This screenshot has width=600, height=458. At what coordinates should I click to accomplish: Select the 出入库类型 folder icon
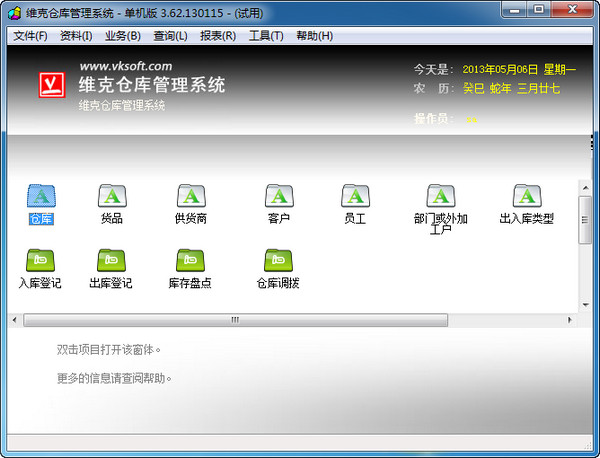[527, 196]
